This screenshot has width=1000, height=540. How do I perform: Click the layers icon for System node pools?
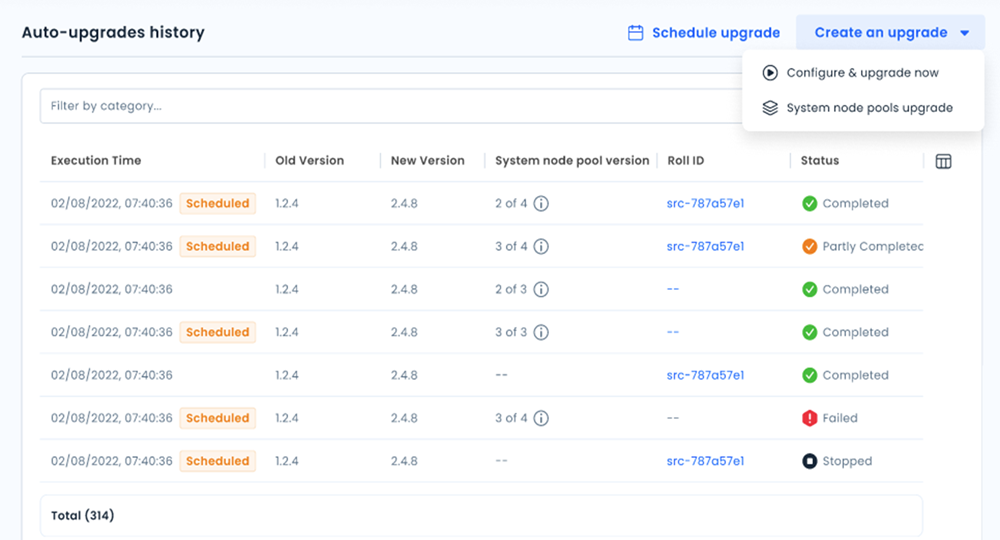tap(770, 108)
